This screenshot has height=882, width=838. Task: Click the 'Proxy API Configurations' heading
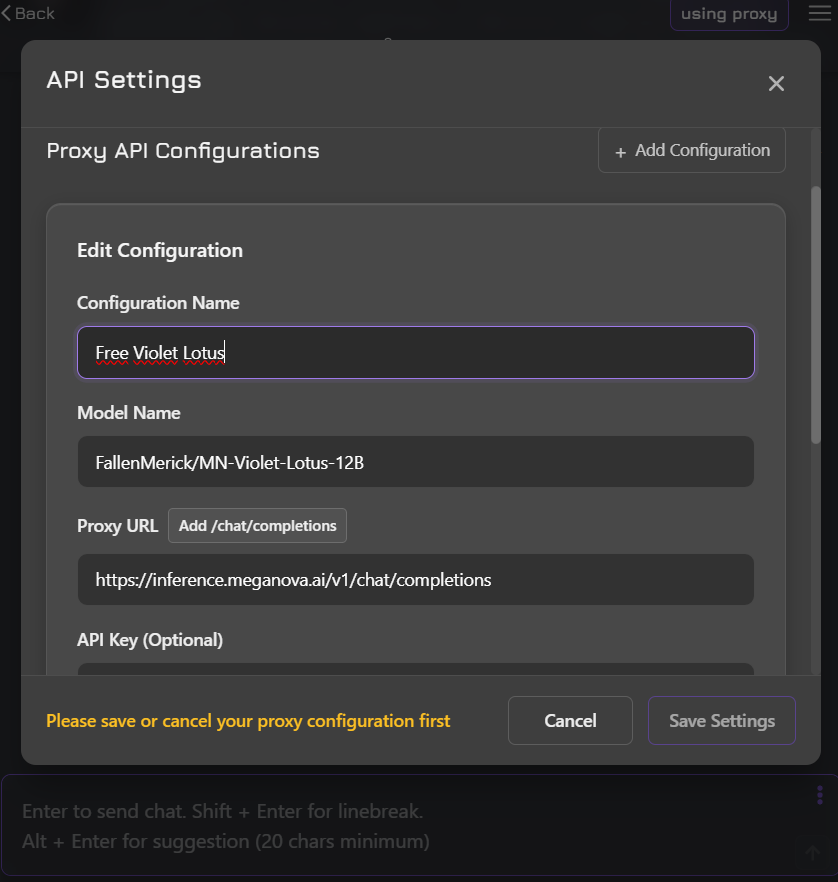coord(183,151)
